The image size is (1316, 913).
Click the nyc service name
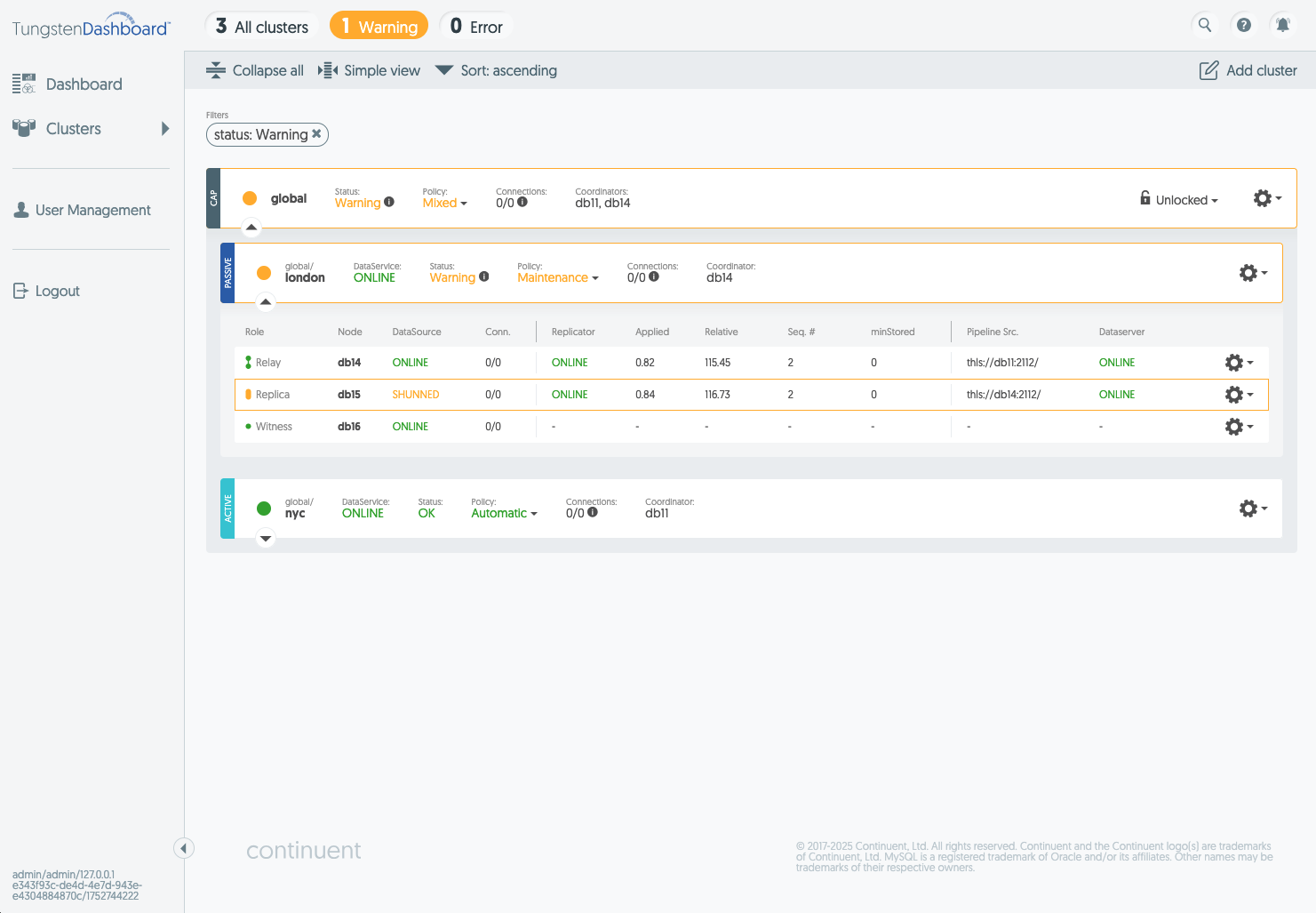[x=295, y=513]
